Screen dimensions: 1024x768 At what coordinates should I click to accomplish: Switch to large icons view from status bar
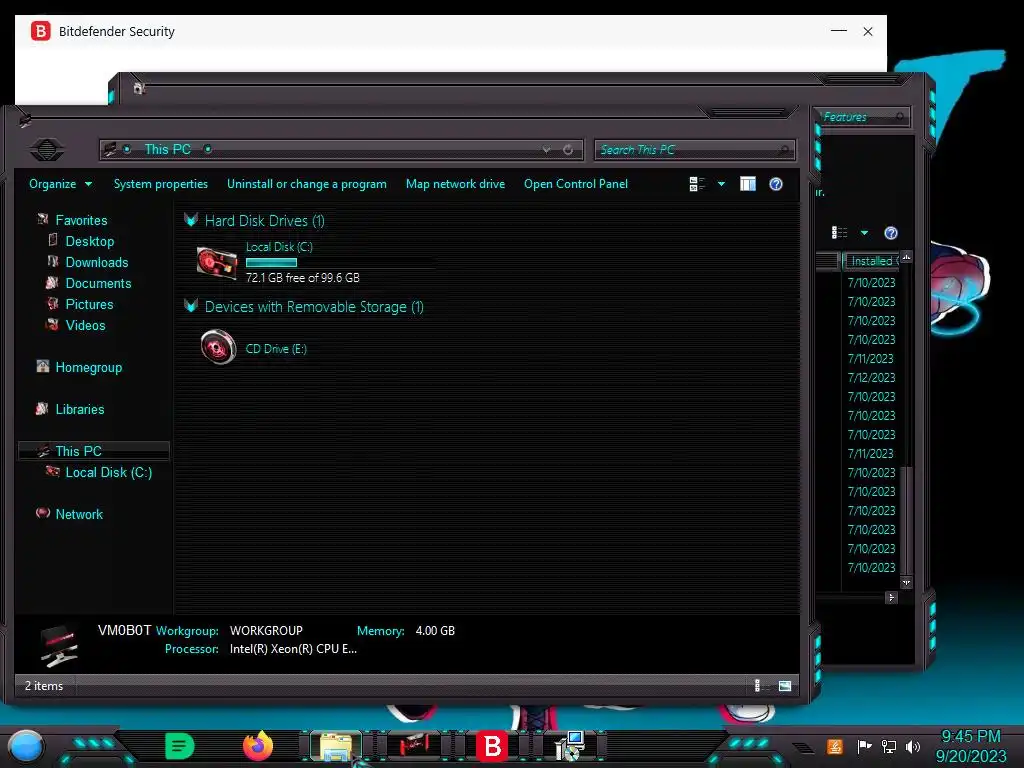point(785,686)
